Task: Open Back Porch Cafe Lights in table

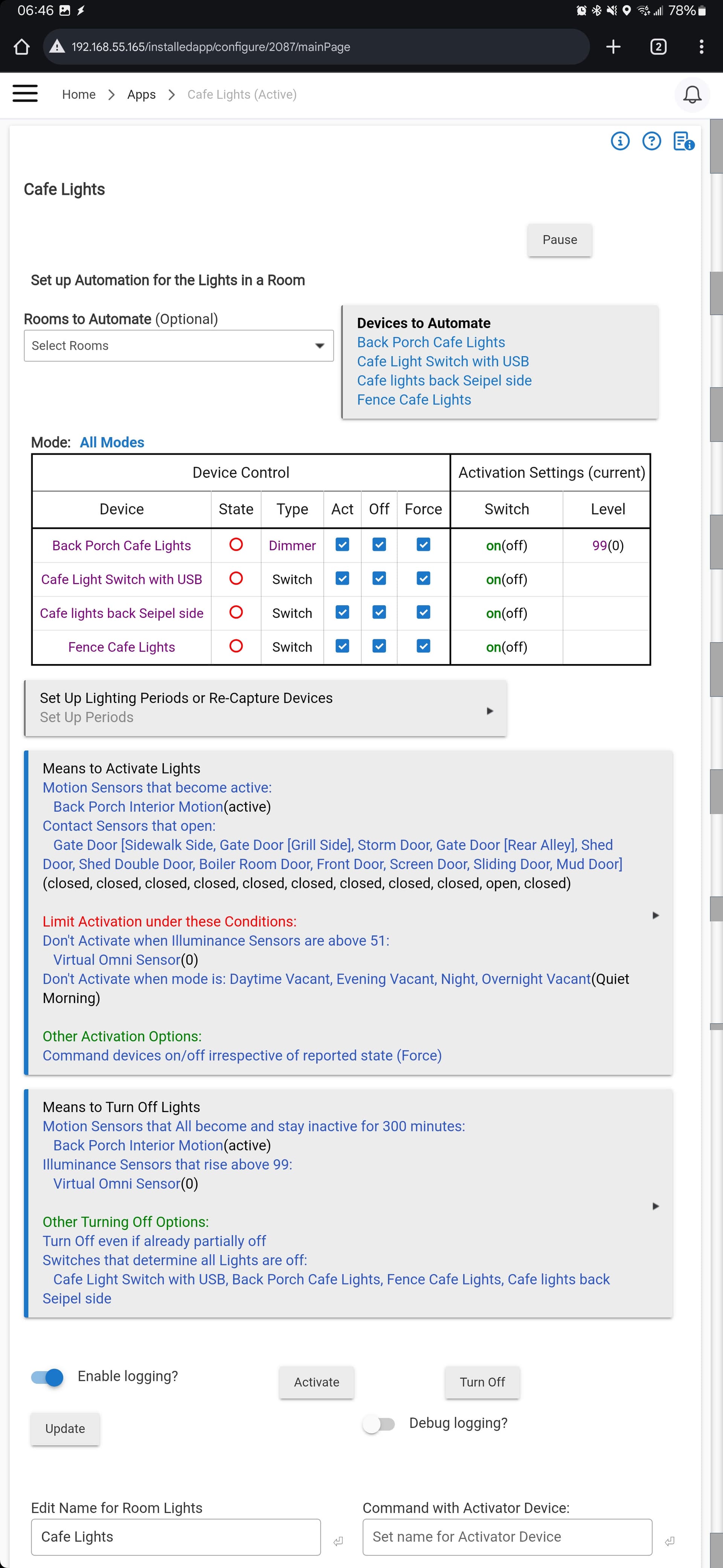Action: [x=121, y=546]
